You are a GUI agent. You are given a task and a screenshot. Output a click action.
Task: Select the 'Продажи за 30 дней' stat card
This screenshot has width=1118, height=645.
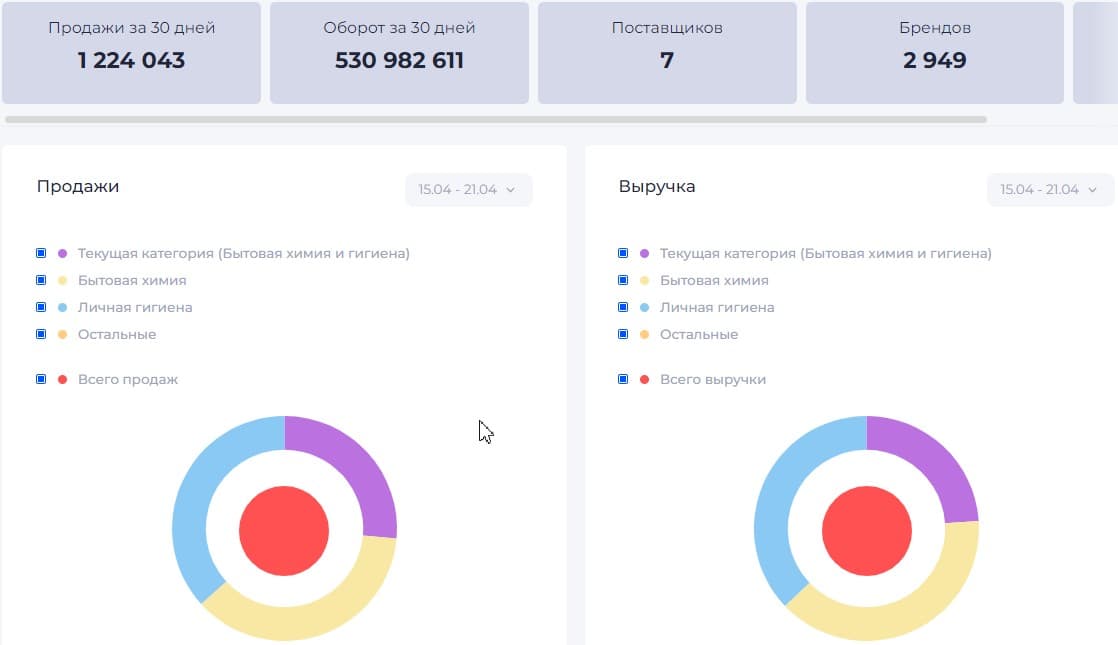point(131,53)
